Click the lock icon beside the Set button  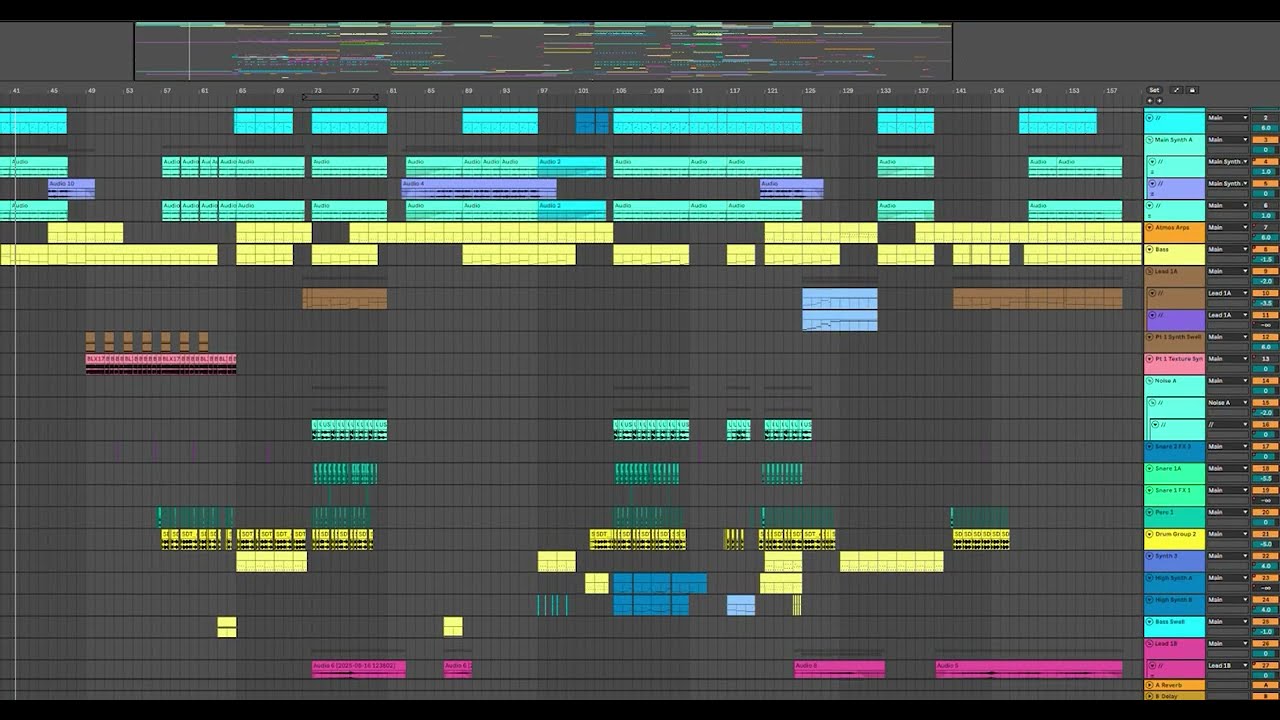[x=1192, y=90]
